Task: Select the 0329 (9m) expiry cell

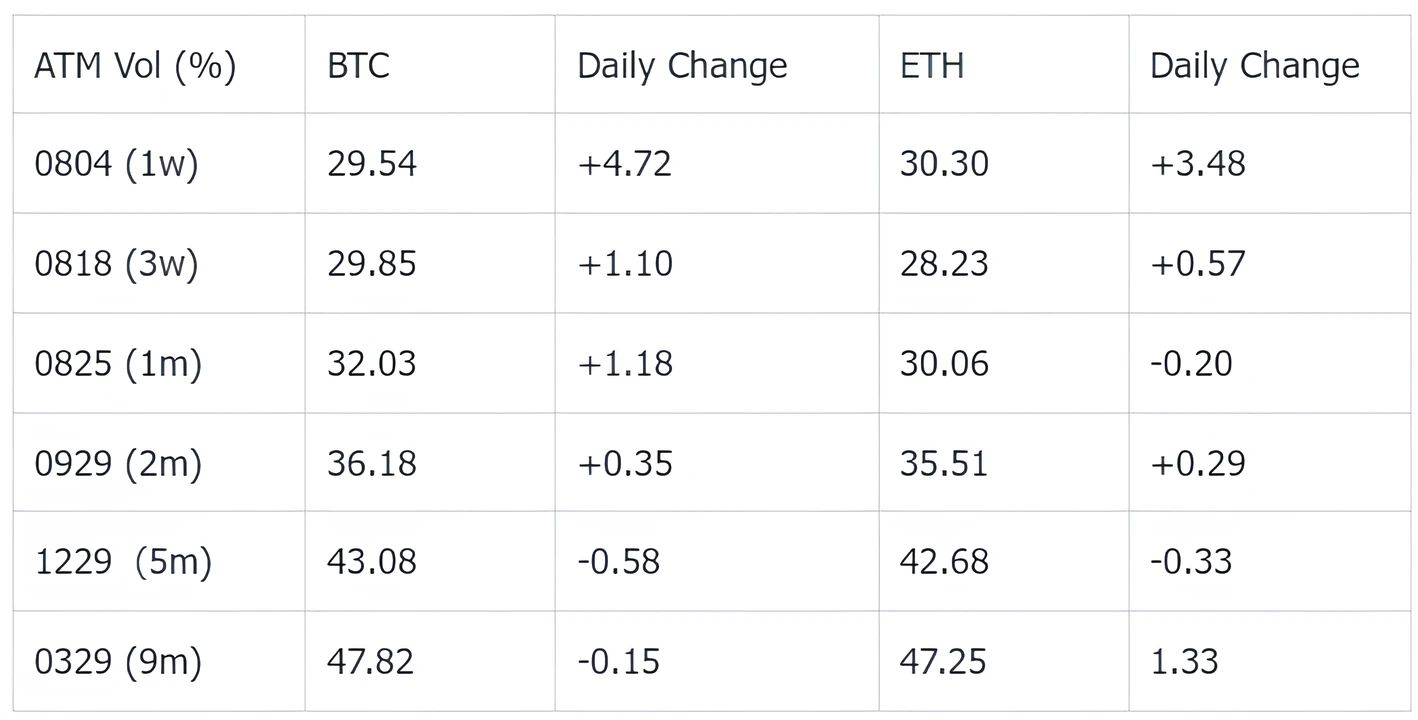Action: (x=118, y=662)
